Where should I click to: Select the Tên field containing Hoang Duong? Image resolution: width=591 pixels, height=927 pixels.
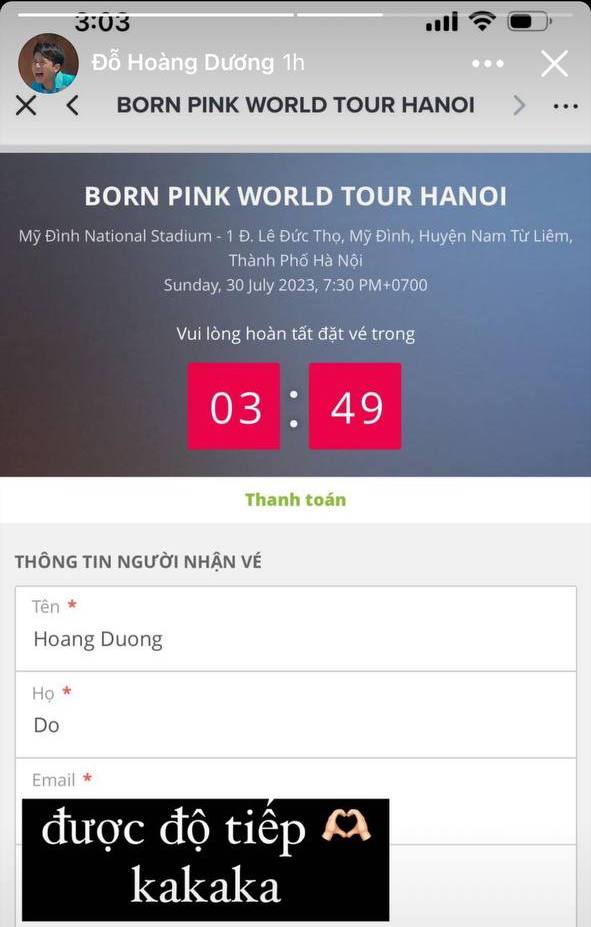point(295,629)
